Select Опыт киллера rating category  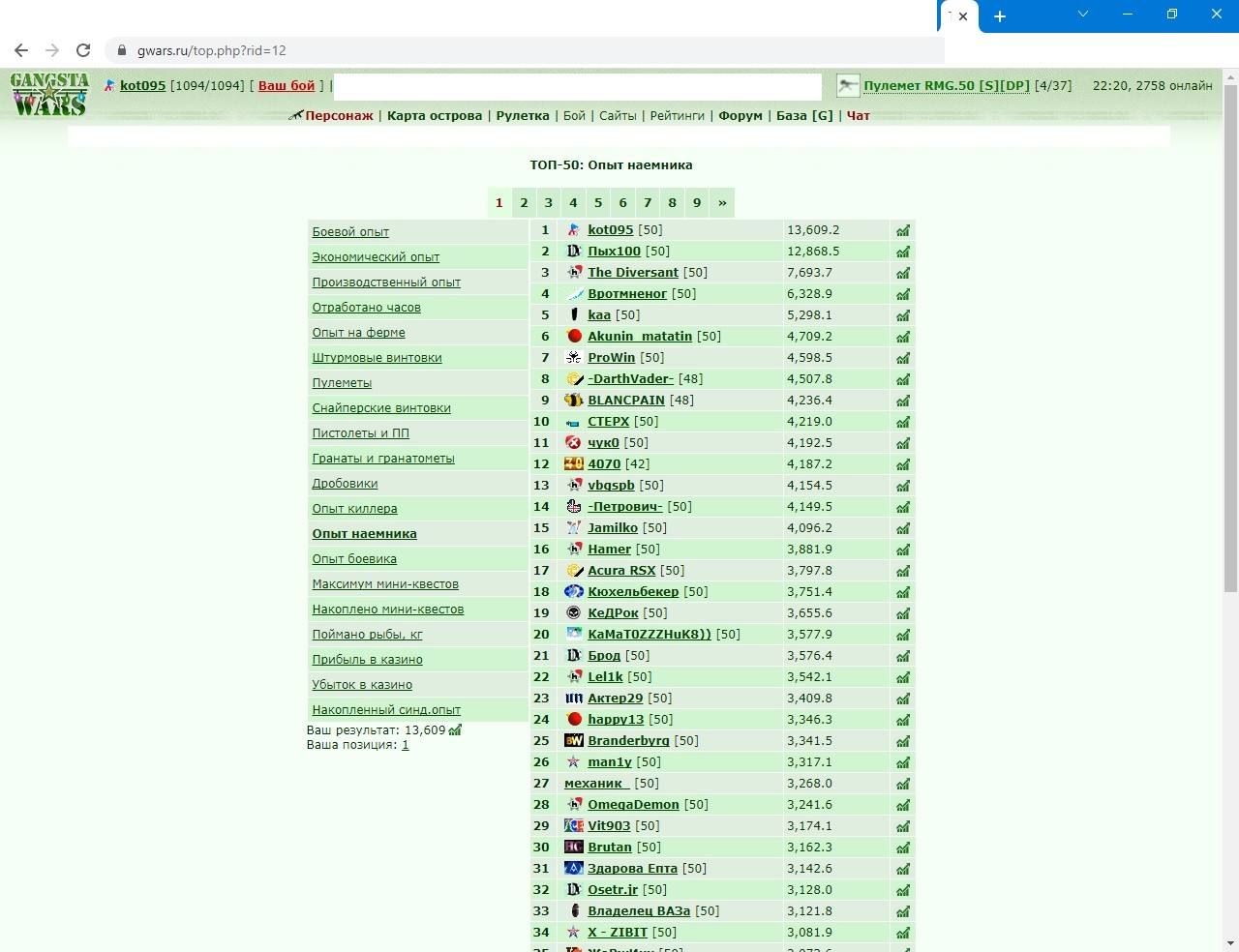[354, 509]
